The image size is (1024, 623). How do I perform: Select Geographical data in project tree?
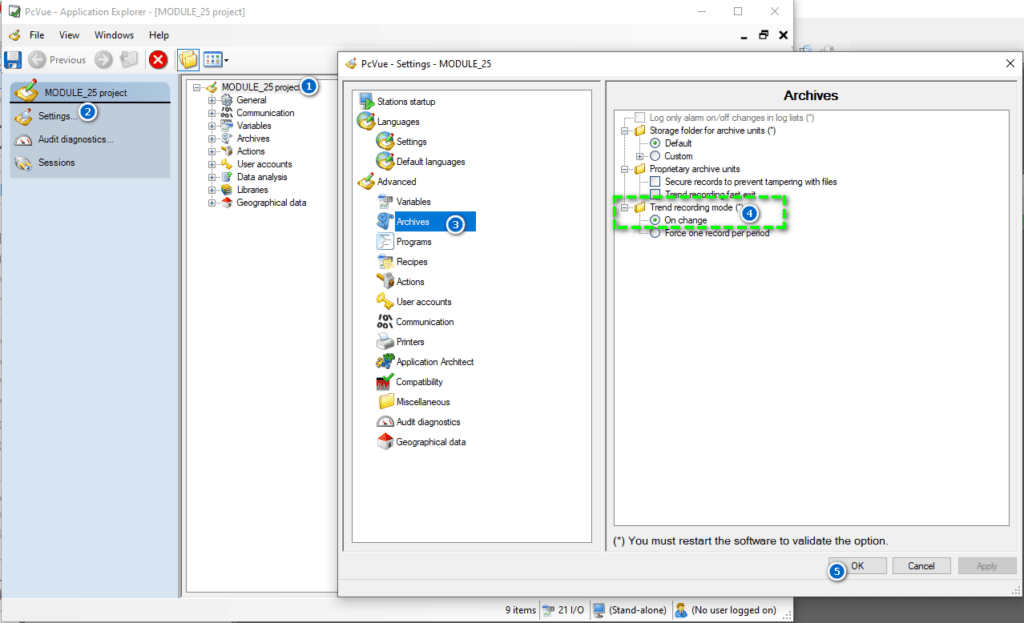pyautogui.click(x=271, y=203)
